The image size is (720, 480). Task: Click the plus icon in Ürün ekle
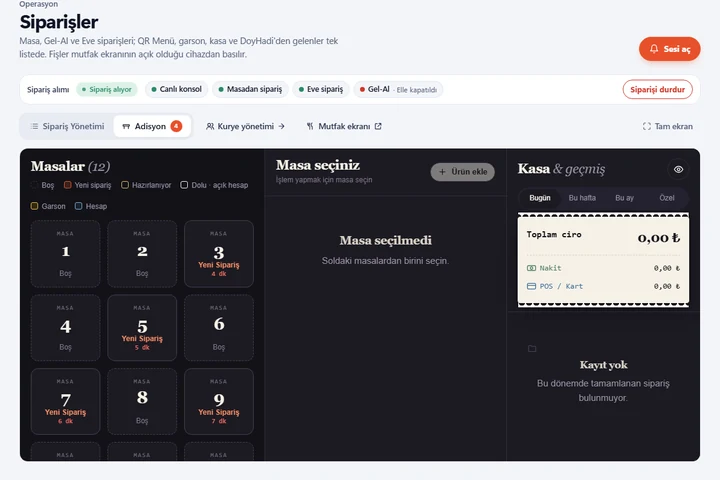click(x=442, y=172)
